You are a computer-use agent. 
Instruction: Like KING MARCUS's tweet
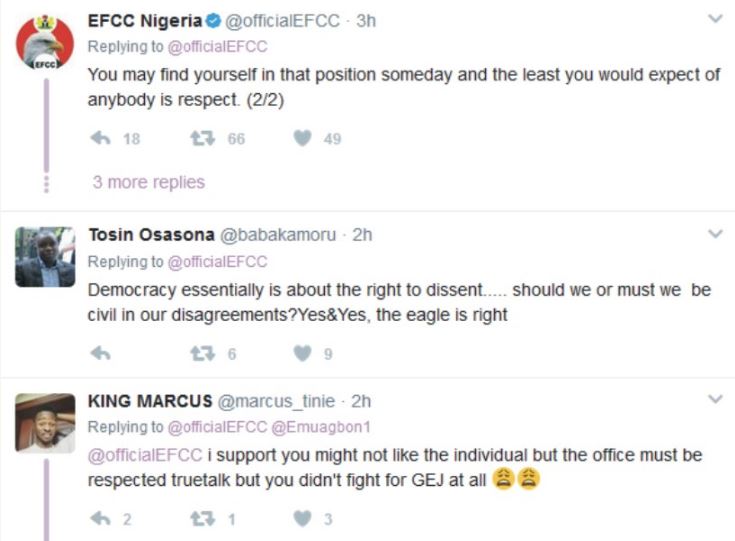(x=303, y=518)
